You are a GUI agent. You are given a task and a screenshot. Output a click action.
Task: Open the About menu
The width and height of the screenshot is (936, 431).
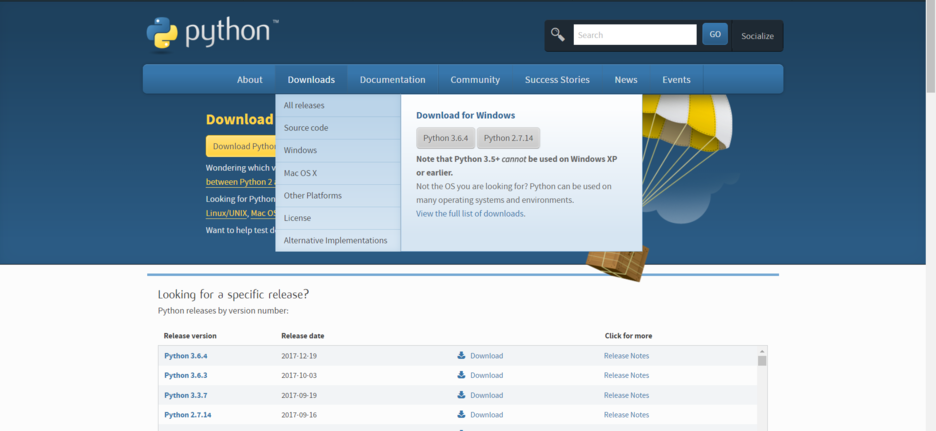pos(250,79)
